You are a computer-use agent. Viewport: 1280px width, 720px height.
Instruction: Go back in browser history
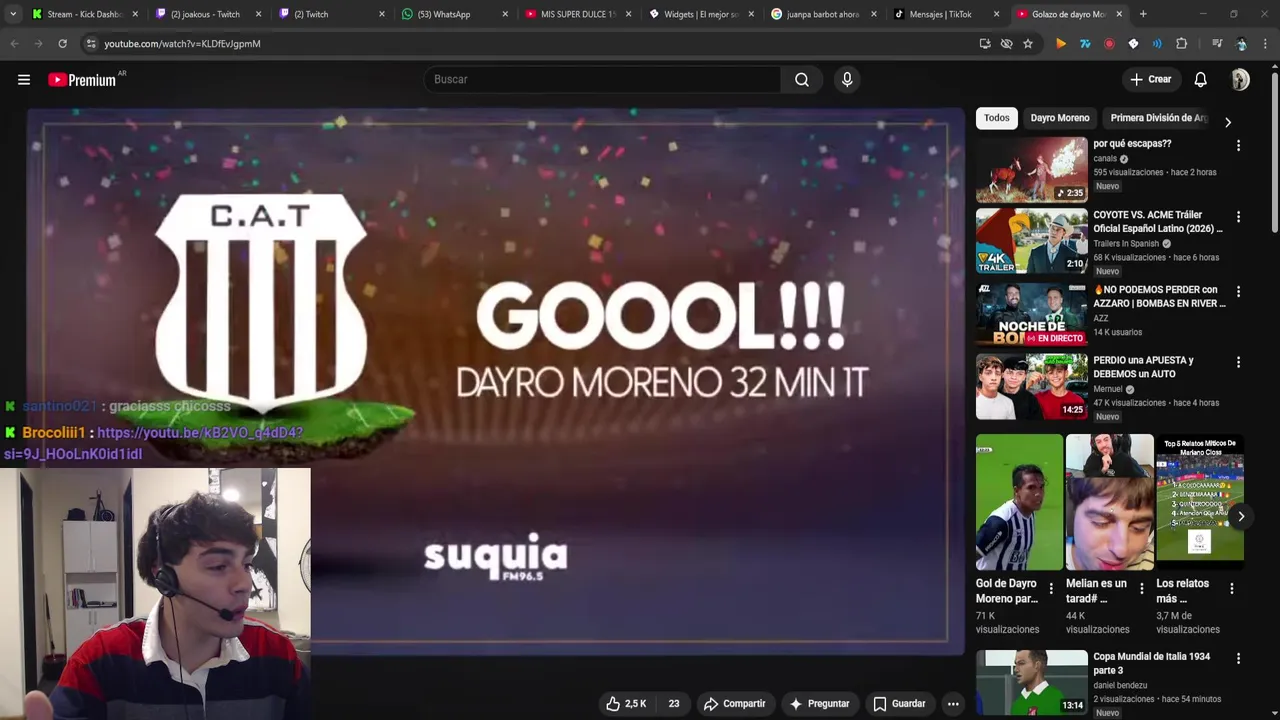point(14,44)
